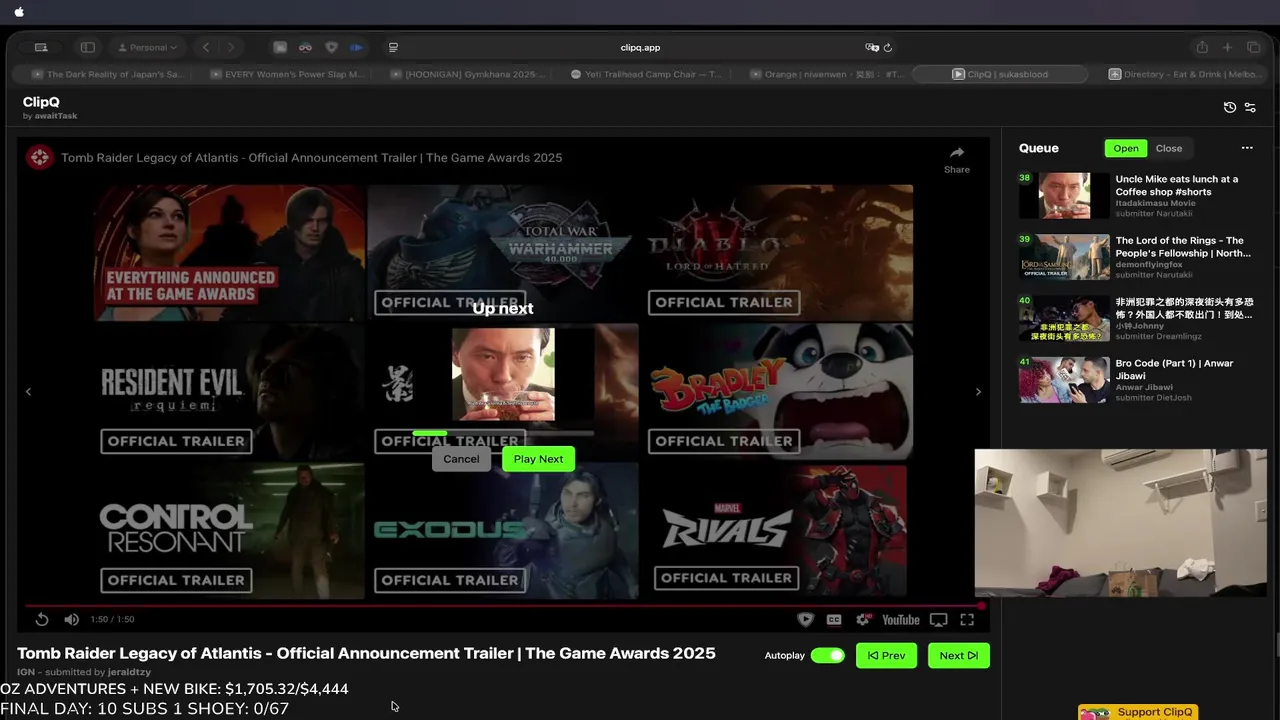Viewport: 1280px width, 720px height.
Task: Enter fullscreen with the fullscreen icon
Action: [x=967, y=620]
